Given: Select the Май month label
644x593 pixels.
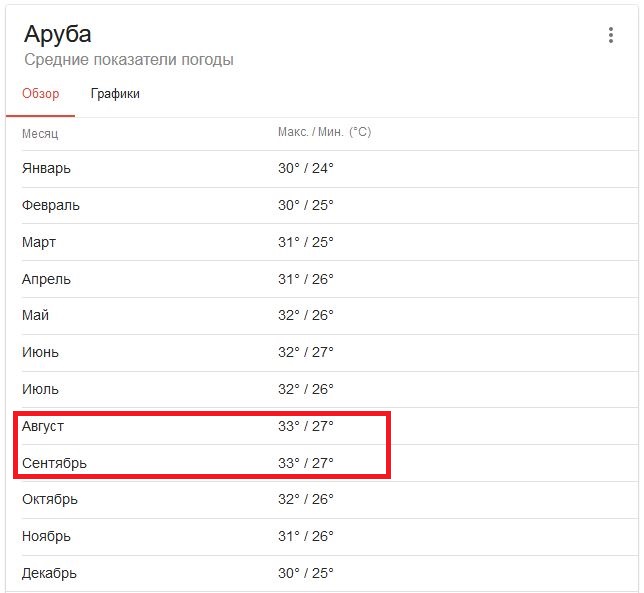Looking at the screenshot, I should tap(35, 315).
